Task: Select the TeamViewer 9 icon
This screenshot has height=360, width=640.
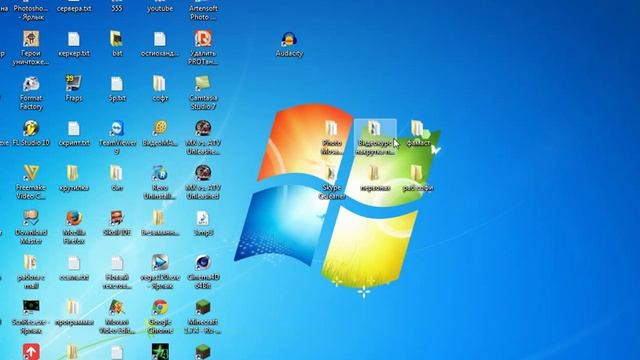Action: pyautogui.click(x=117, y=128)
